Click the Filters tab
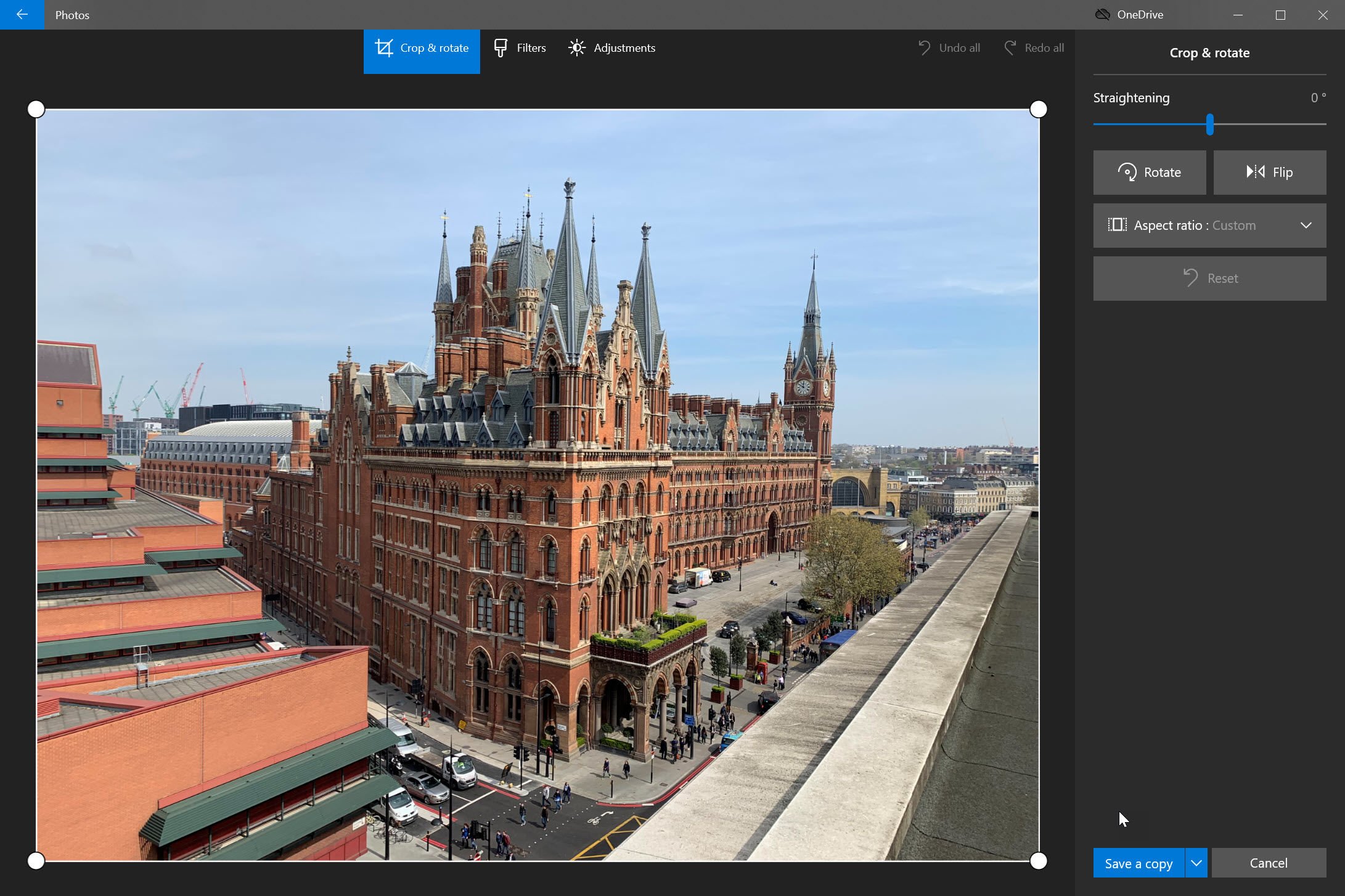Viewport: 1345px width, 896px height. [x=519, y=47]
